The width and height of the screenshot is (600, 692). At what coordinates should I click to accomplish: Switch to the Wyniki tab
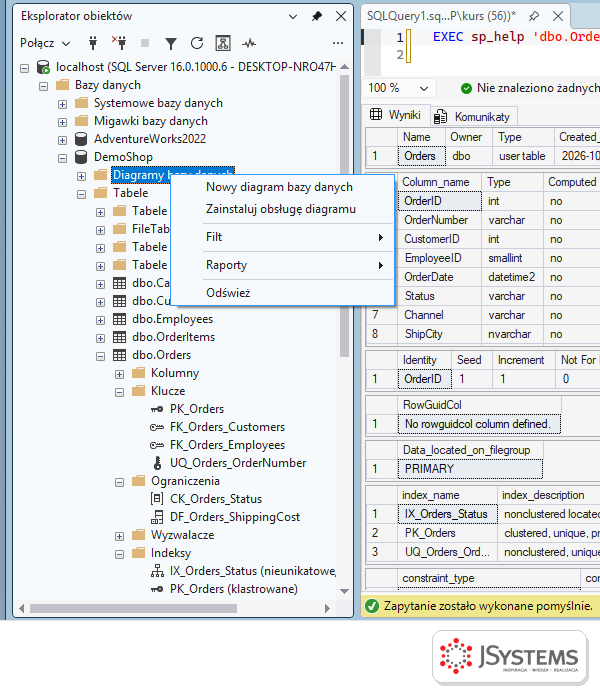pyautogui.click(x=396, y=115)
